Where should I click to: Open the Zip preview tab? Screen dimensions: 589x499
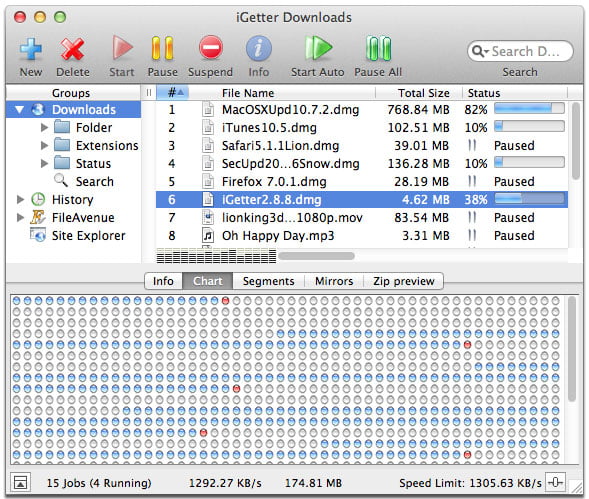403,281
